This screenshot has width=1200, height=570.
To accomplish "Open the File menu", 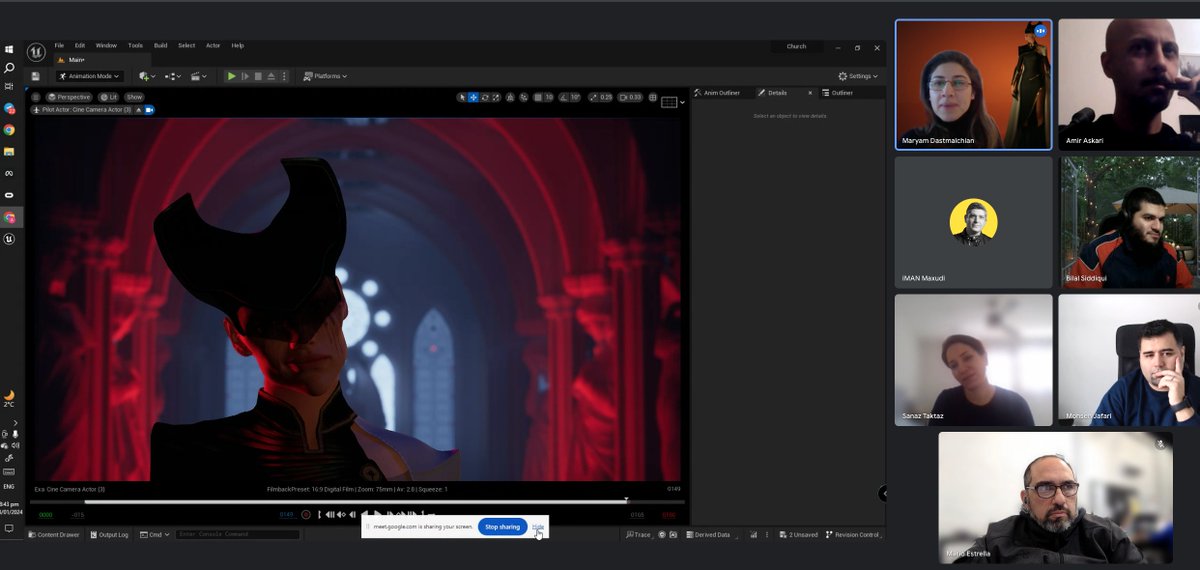I will (59, 45).
